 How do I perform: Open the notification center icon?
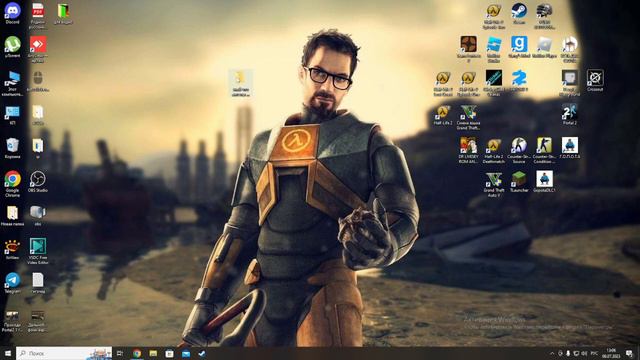(629, 353)
